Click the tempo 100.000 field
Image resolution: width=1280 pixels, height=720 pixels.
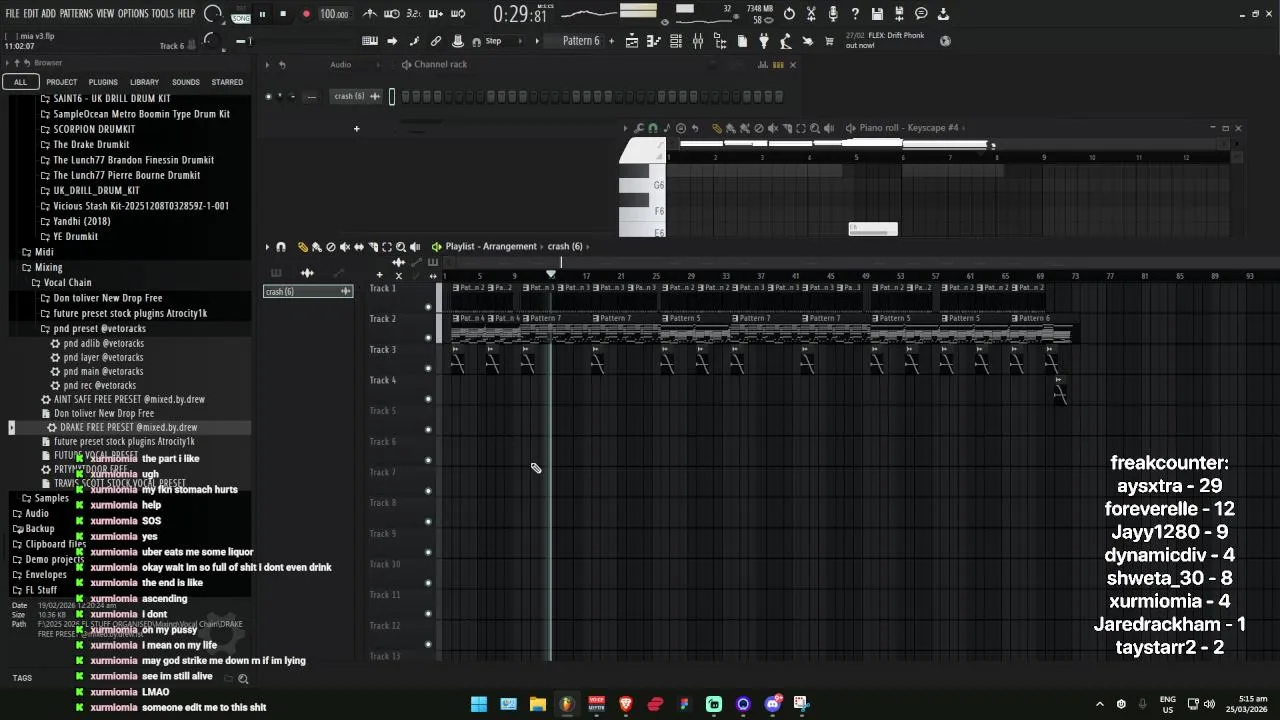point(334,14)
